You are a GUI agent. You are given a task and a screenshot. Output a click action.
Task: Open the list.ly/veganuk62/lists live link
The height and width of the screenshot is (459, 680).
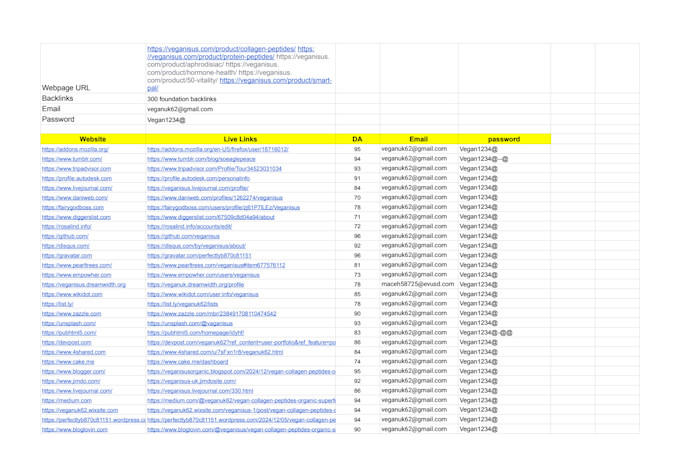click(183, 304)
